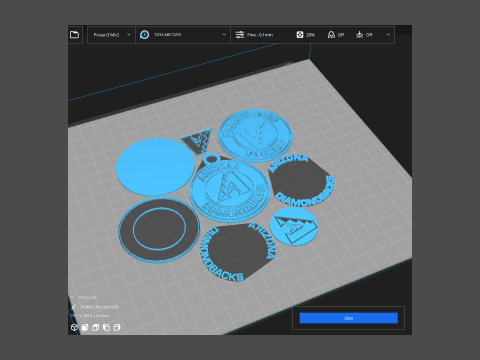Switch to the 3D view cube icon
480x360 pixels.
coord(74,328)
